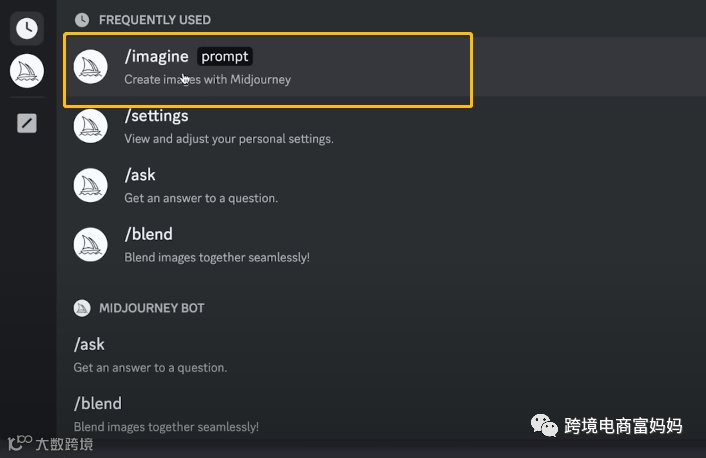Select /blend in Midjourney Bot section
706x458 pixels.
click(x=97, y=404)
